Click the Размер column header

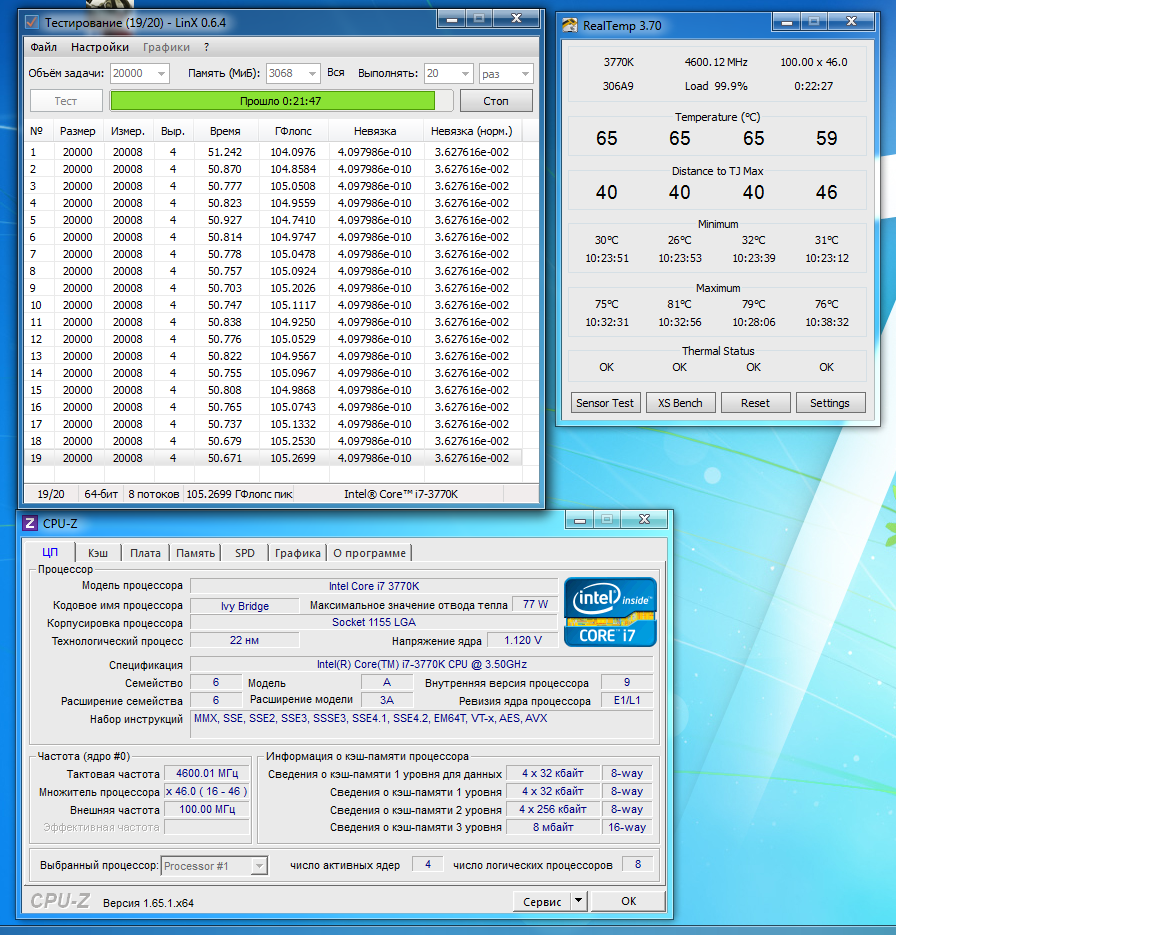(77, 131)
